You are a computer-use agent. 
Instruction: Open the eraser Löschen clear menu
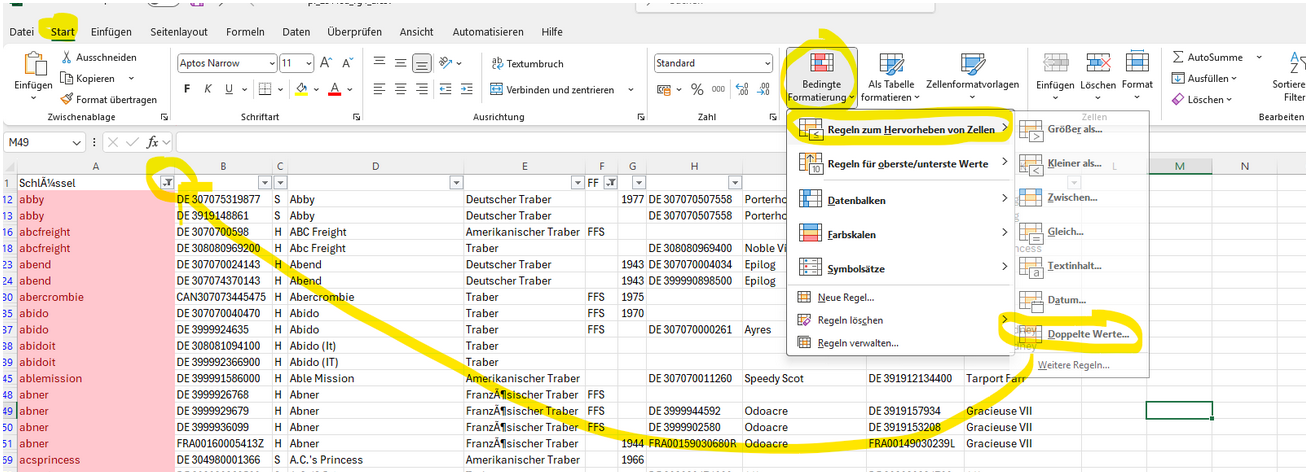pos(1202,99)
